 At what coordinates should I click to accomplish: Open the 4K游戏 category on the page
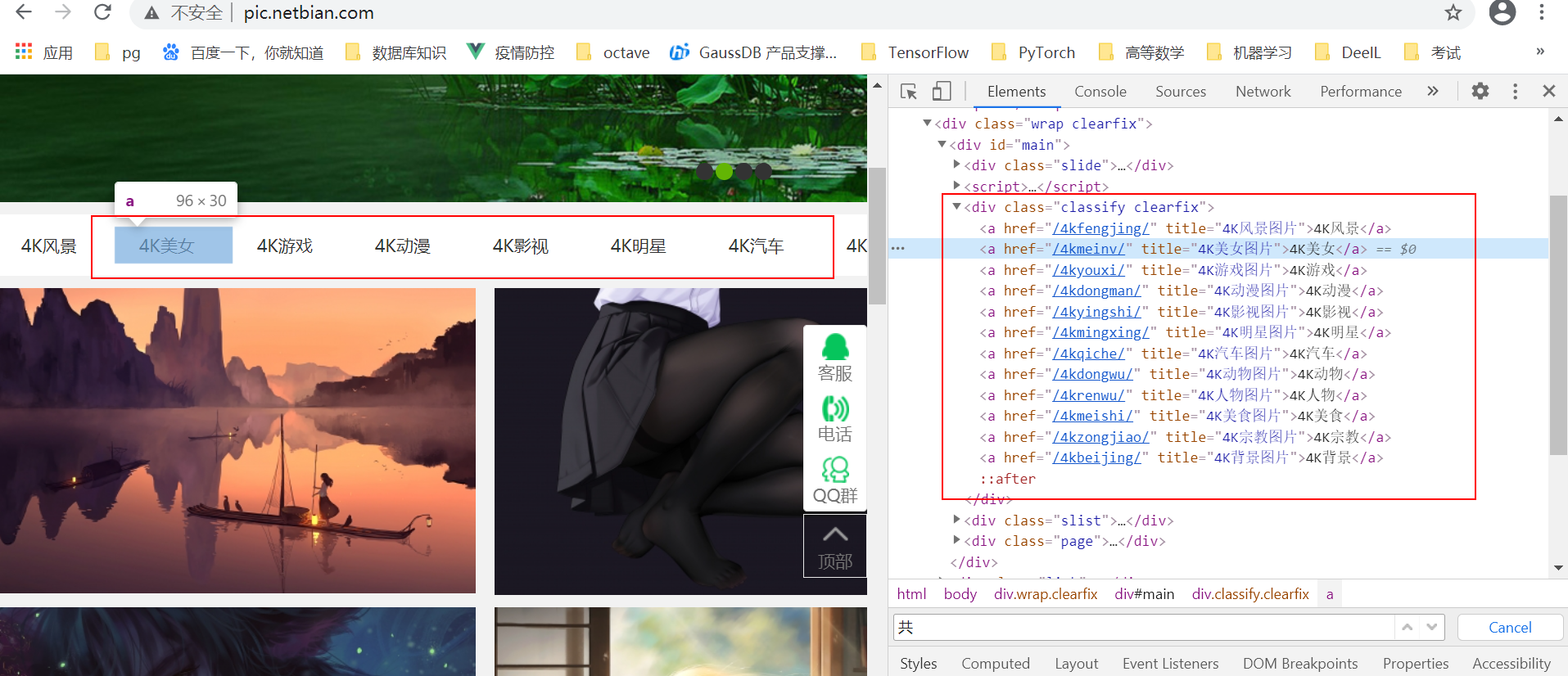pyautogui.click(x=285, y=246)
